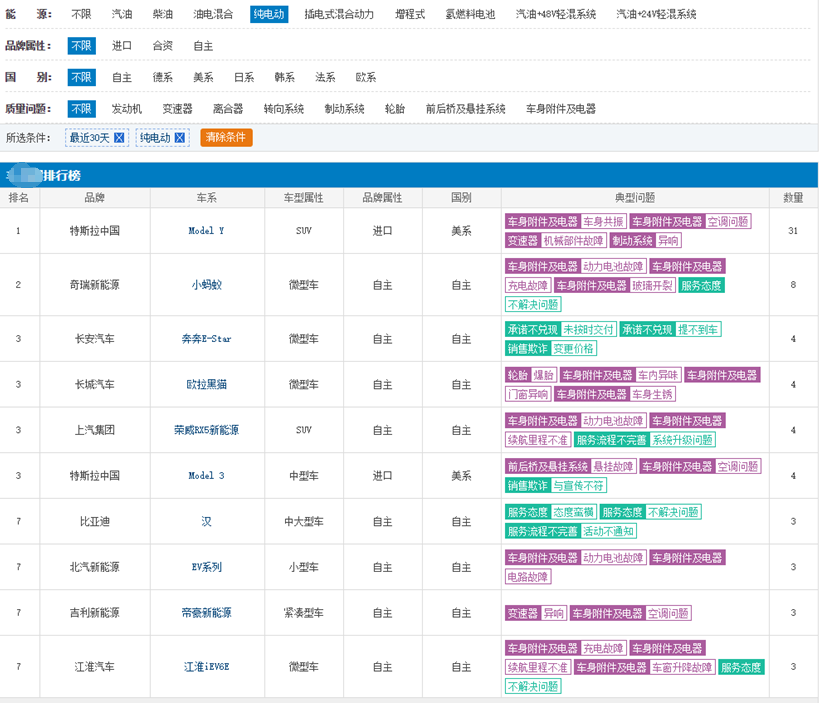Filter country by 法系

[325, 77]
